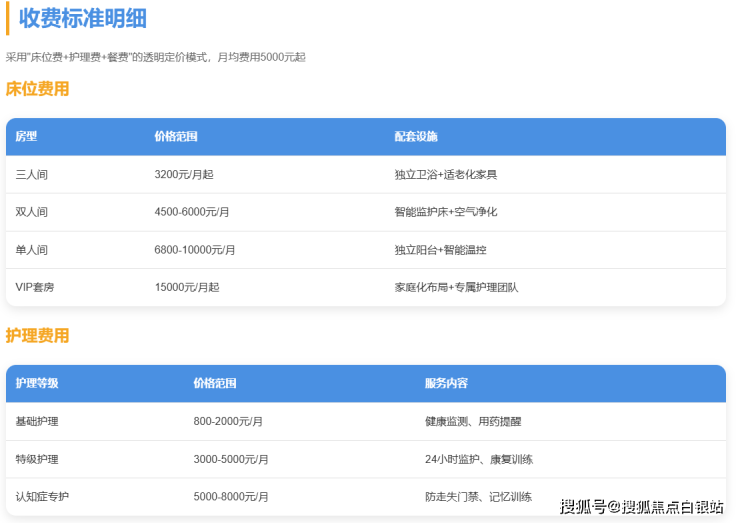This screenshot has height=523, width=740.
Task: Click the 搜狐号@搜狐焦点白银站 watermark
Action: pos(641,507)
